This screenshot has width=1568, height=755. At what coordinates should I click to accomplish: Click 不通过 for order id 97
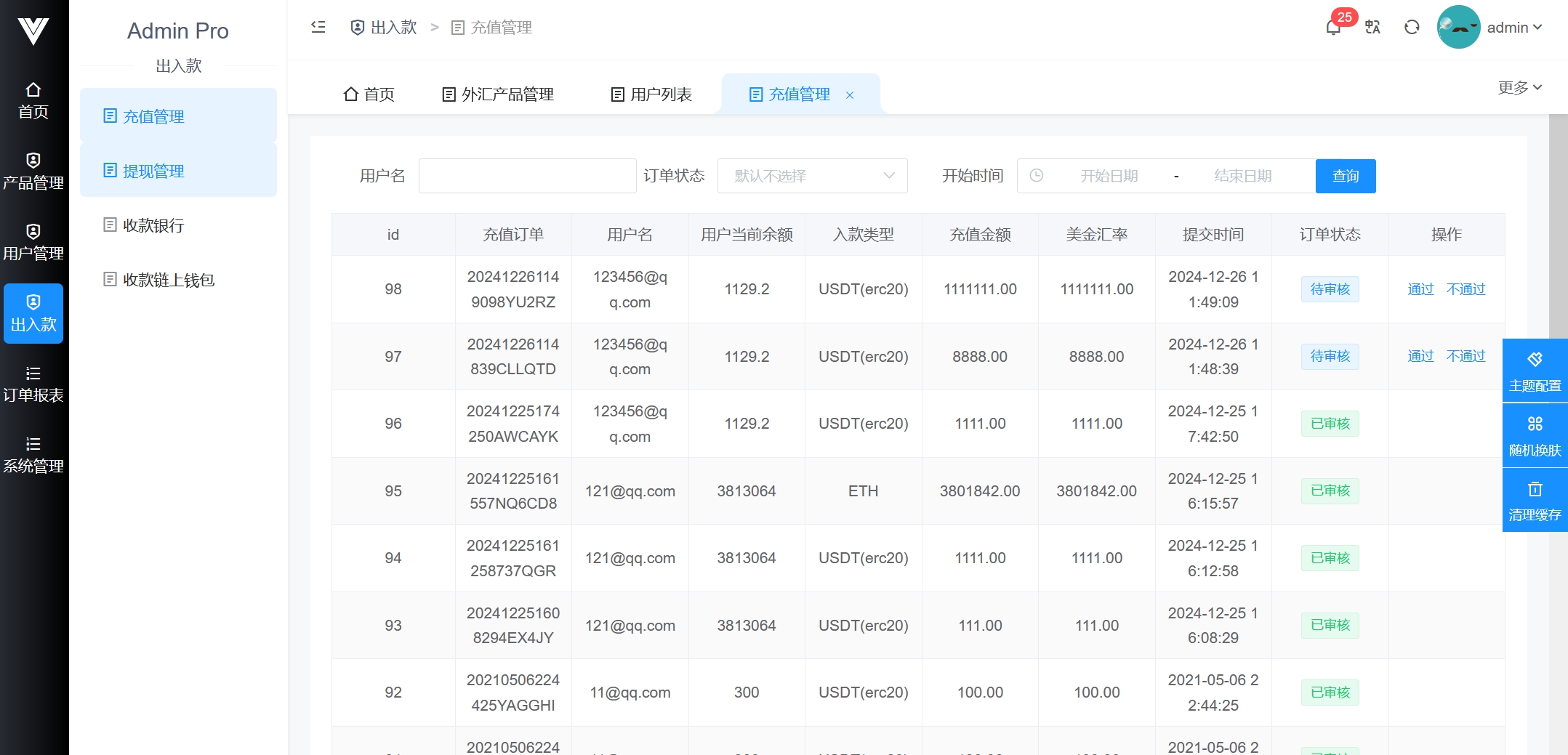(1466, 356)
